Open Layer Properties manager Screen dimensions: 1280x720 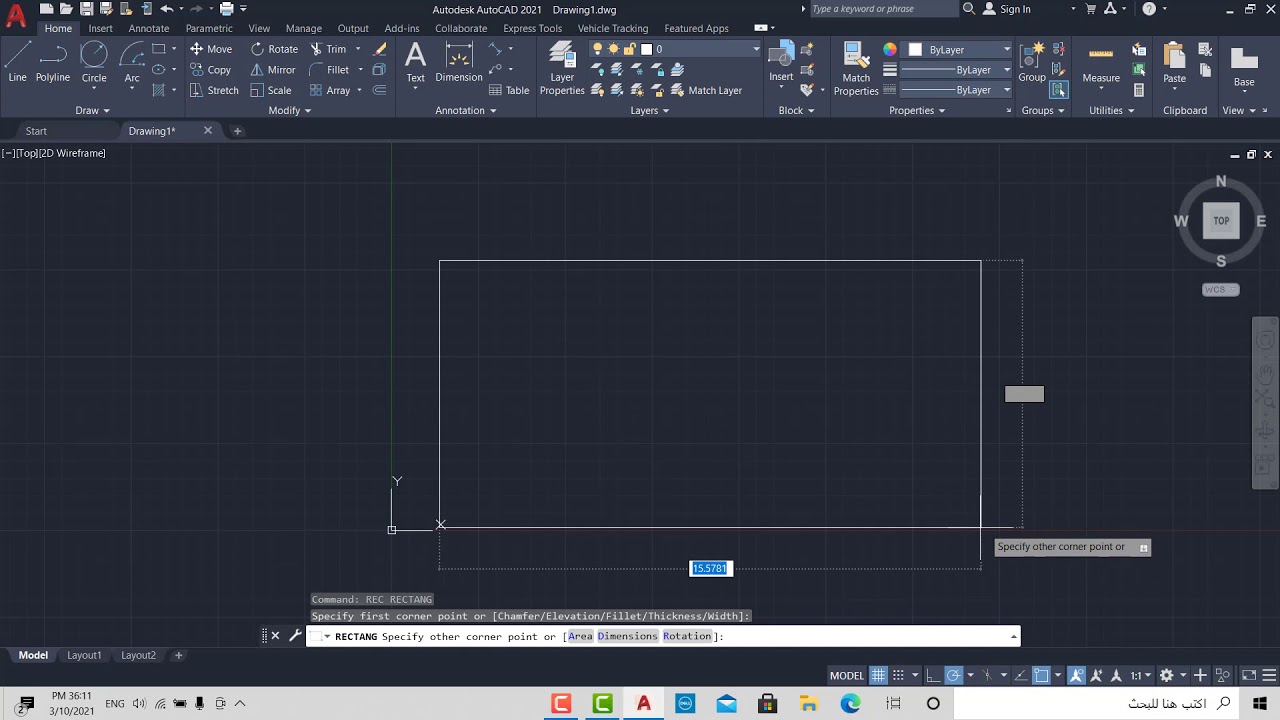[562, 68]
